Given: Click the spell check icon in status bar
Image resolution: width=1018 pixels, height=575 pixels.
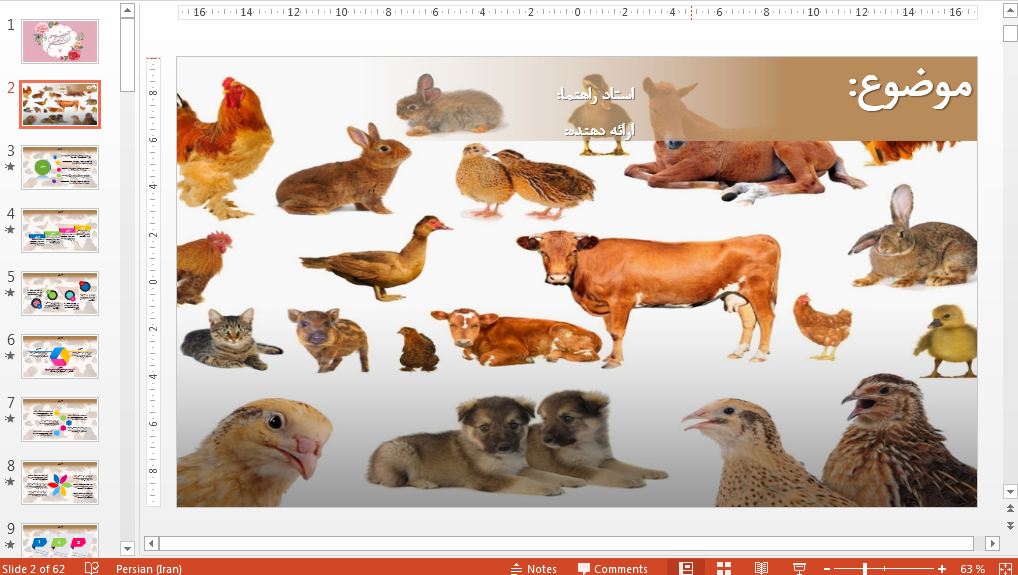Looking at the screenshot, I should coord(92,568).
